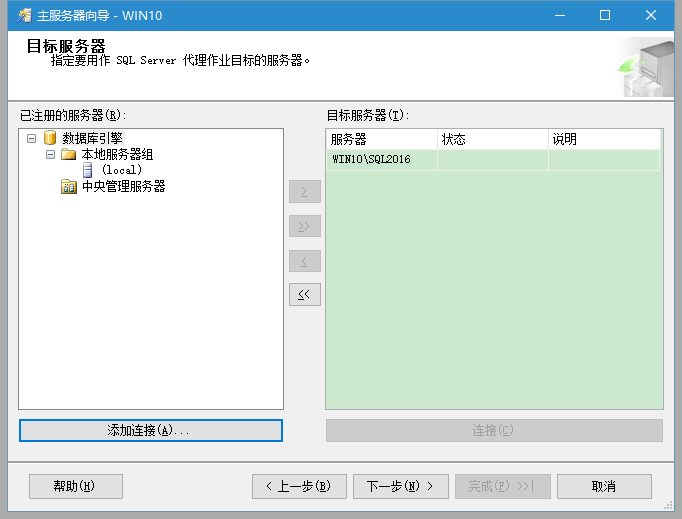Click the 状态 column header
682x519 pixels.
click(x=453, y=139)
